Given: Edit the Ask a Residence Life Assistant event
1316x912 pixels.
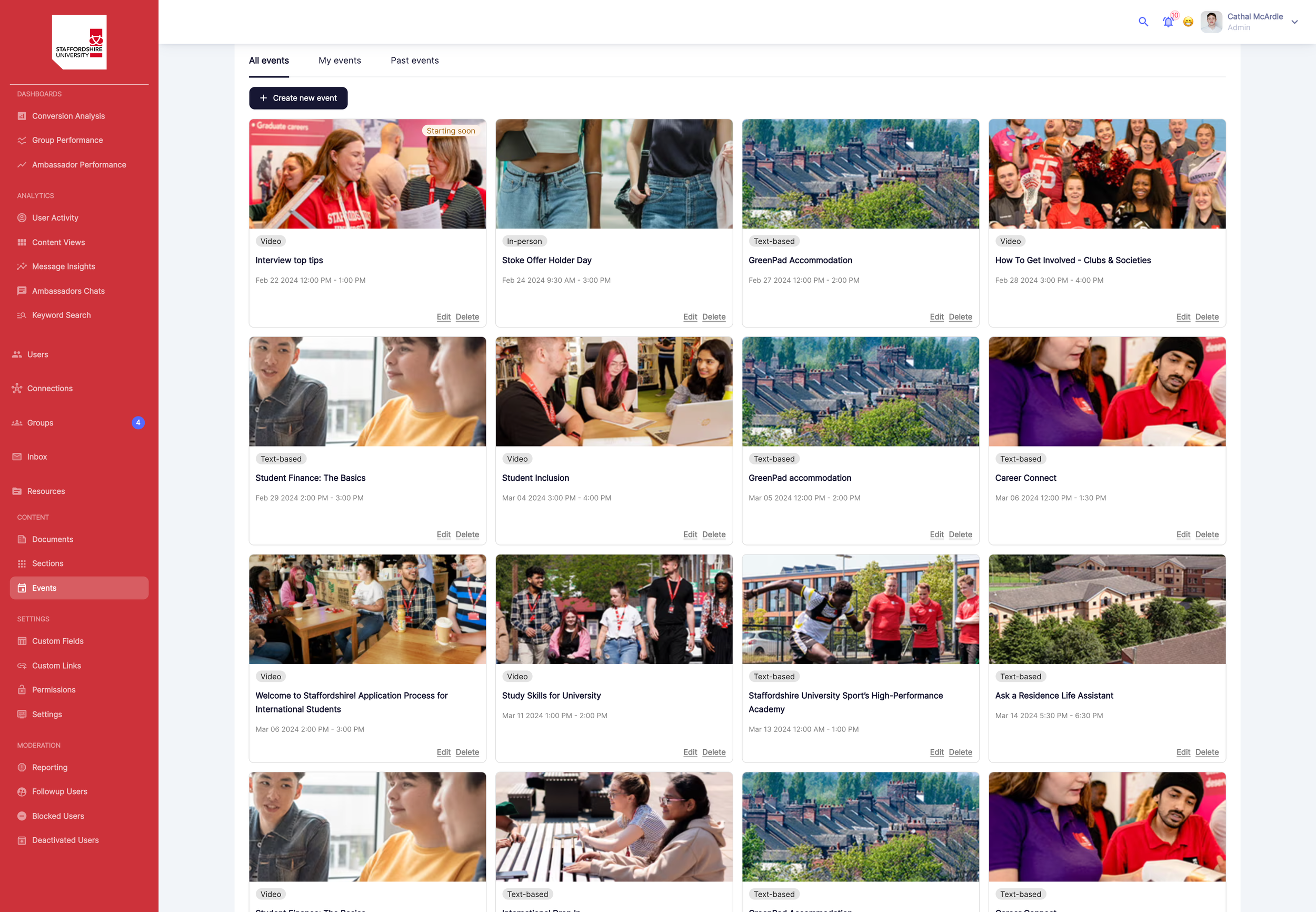Looking at the screenshot, I should coord(1183,752).
